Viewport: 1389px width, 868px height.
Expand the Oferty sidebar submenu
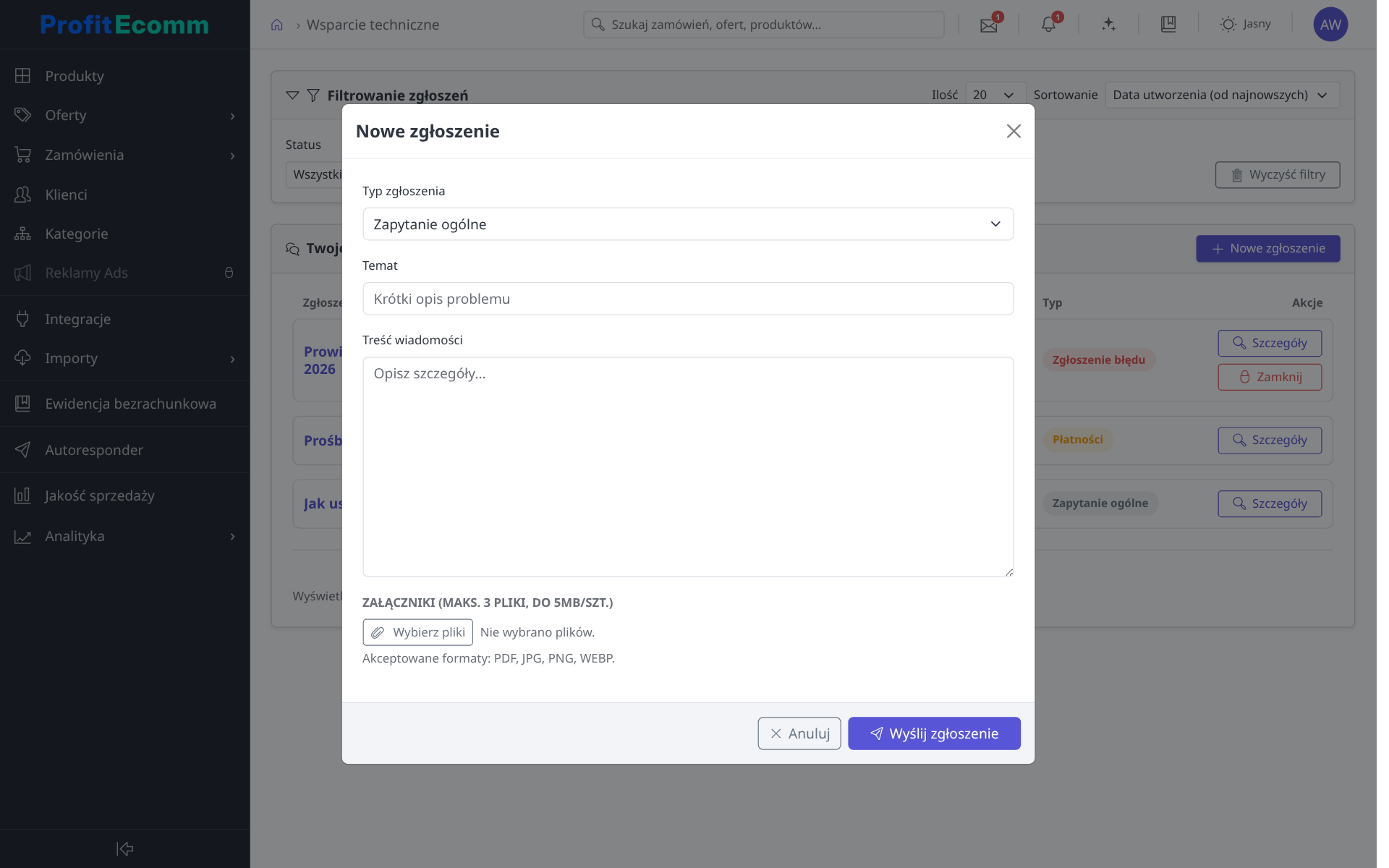click(232, 116)
